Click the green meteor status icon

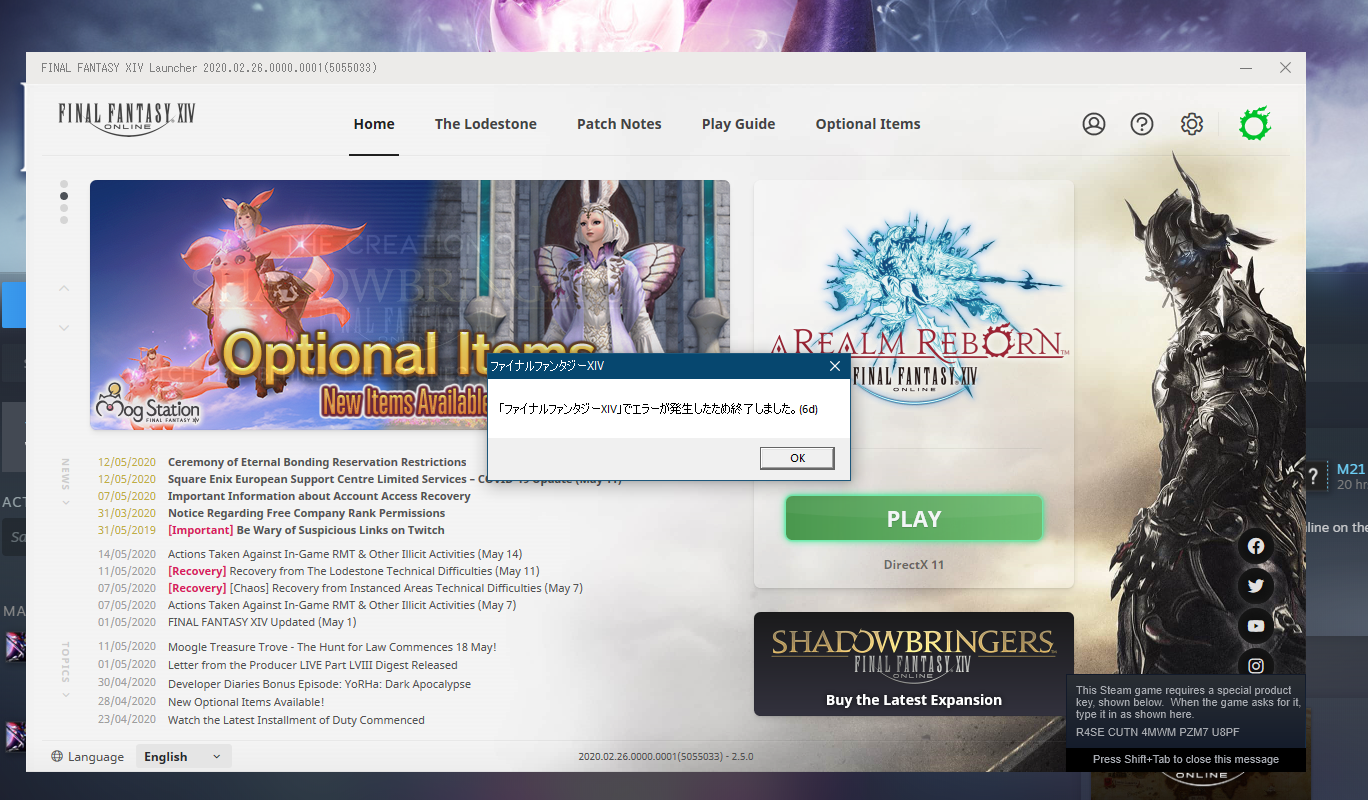(x=1255, y=124)
